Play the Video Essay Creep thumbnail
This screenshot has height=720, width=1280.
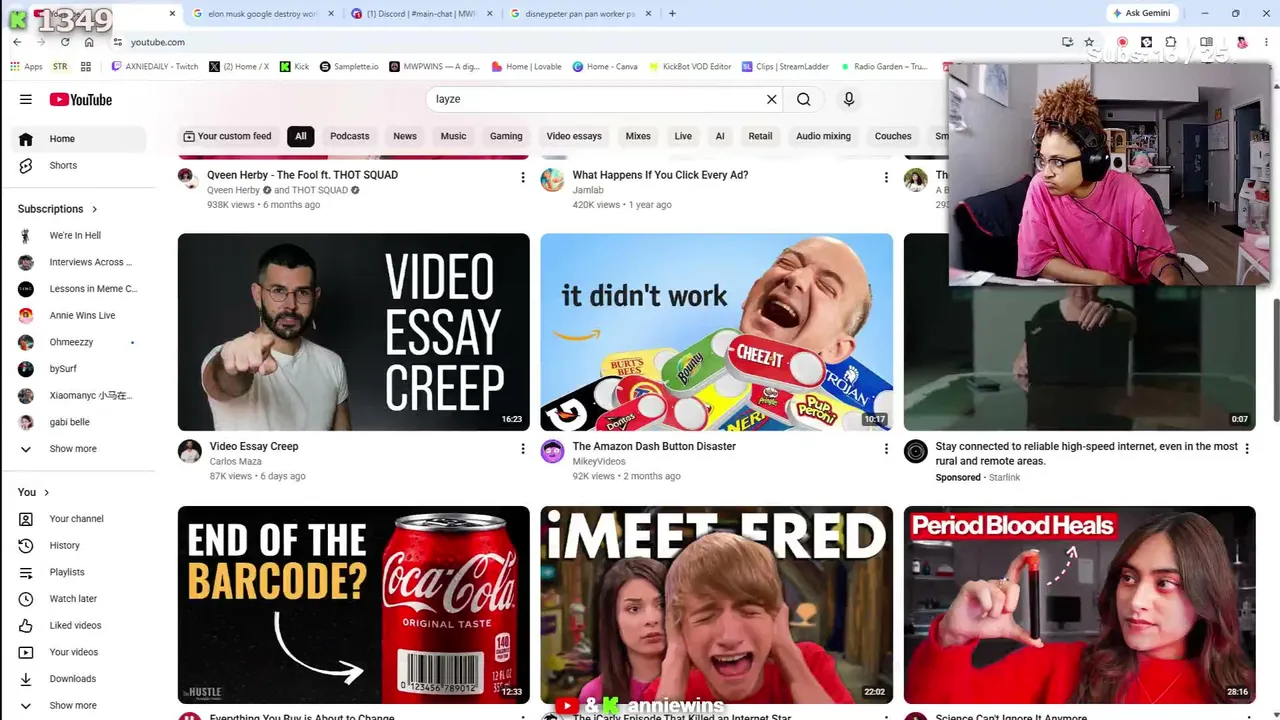click(x=354, y=332)
